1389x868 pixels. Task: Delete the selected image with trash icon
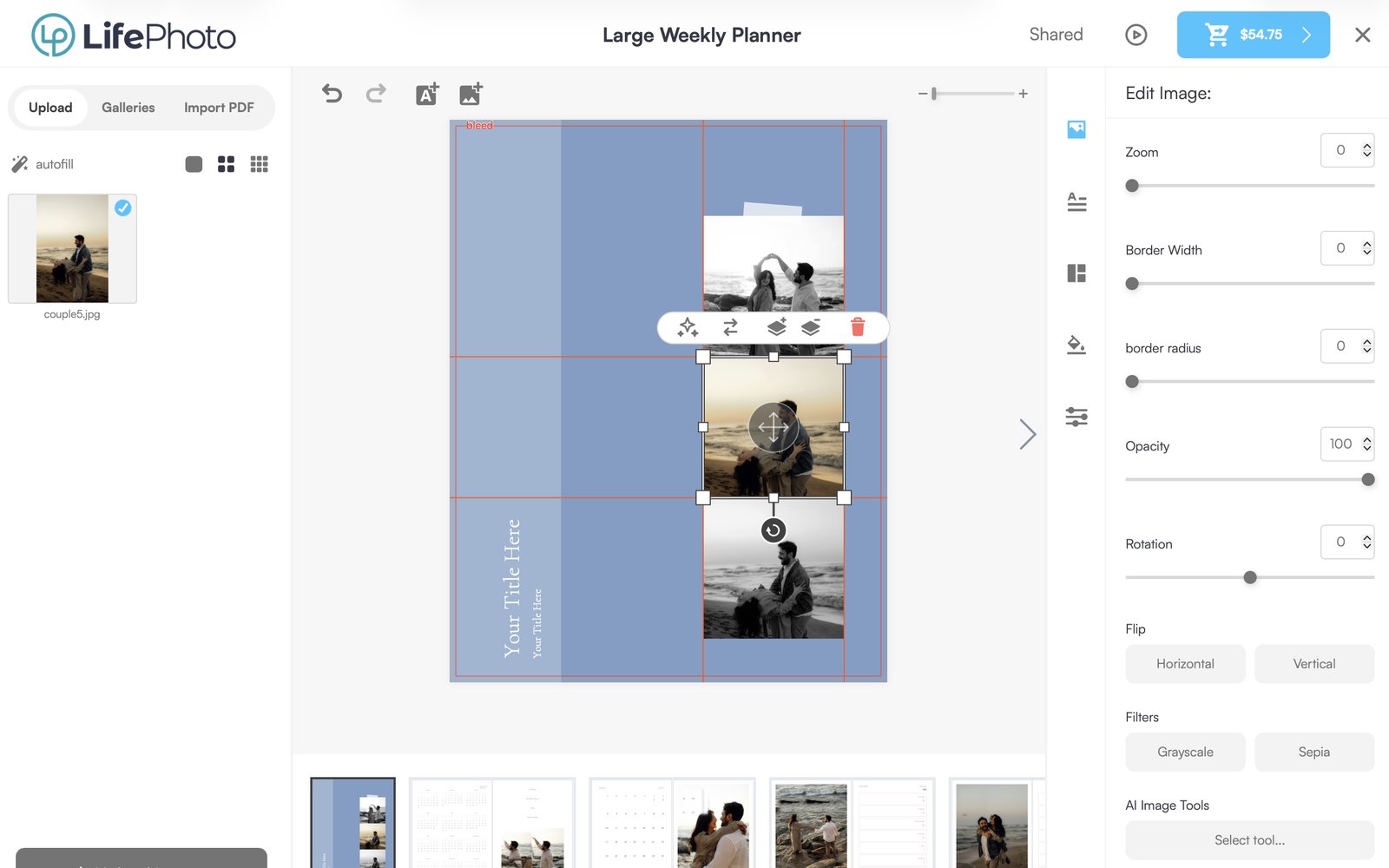point(858,327)
